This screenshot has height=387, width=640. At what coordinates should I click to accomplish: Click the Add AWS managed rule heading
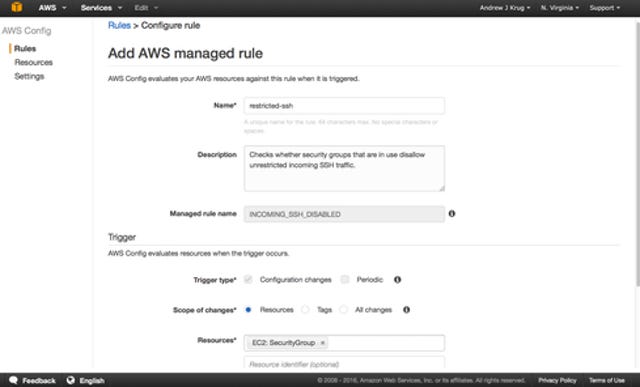(185, 53)
